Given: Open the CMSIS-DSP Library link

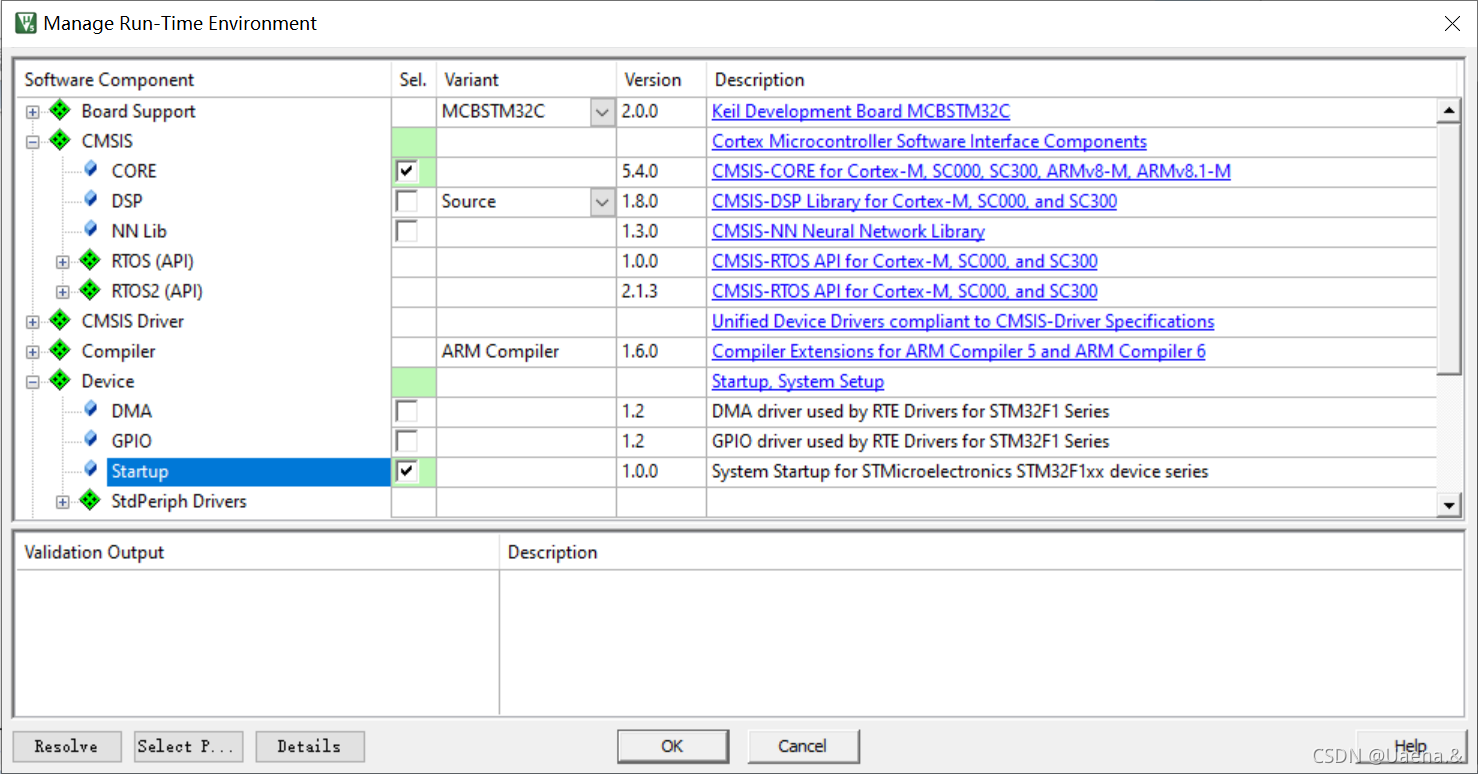Looking at the screenshot, I should (x=914, y=201).
